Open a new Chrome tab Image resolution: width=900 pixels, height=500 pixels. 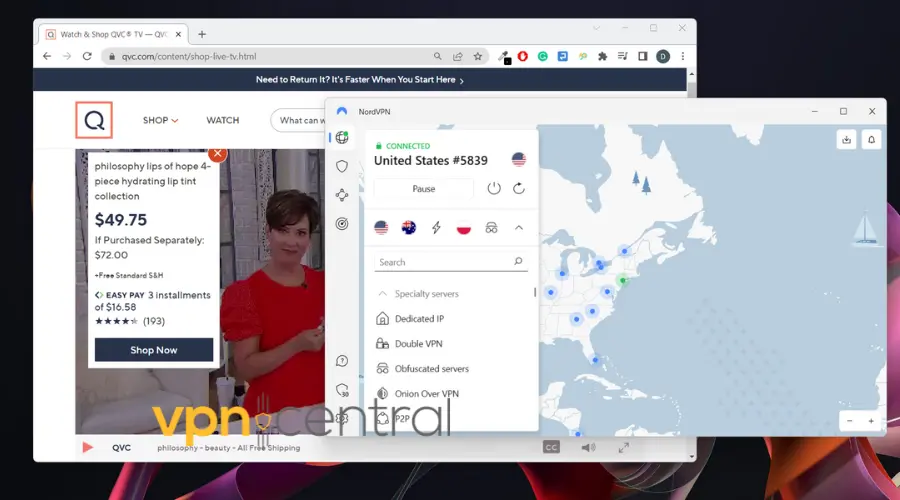[x=202, y=34]
